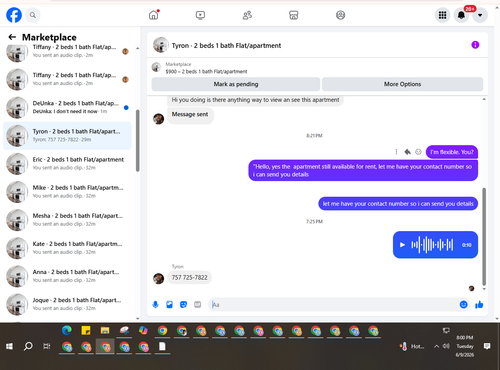The height and width of the screenshot is (370, 500).
Task: Click the back arrow beside Marketplace
Action: point(12,37)
